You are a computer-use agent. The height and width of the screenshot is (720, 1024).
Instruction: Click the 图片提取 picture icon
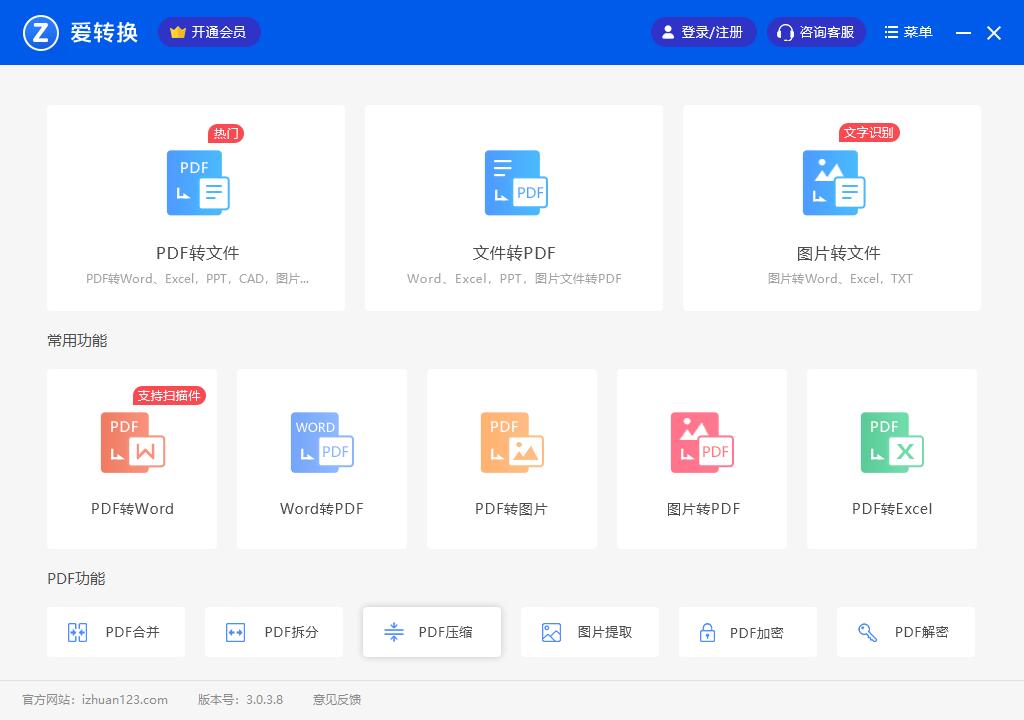point(551,632)
